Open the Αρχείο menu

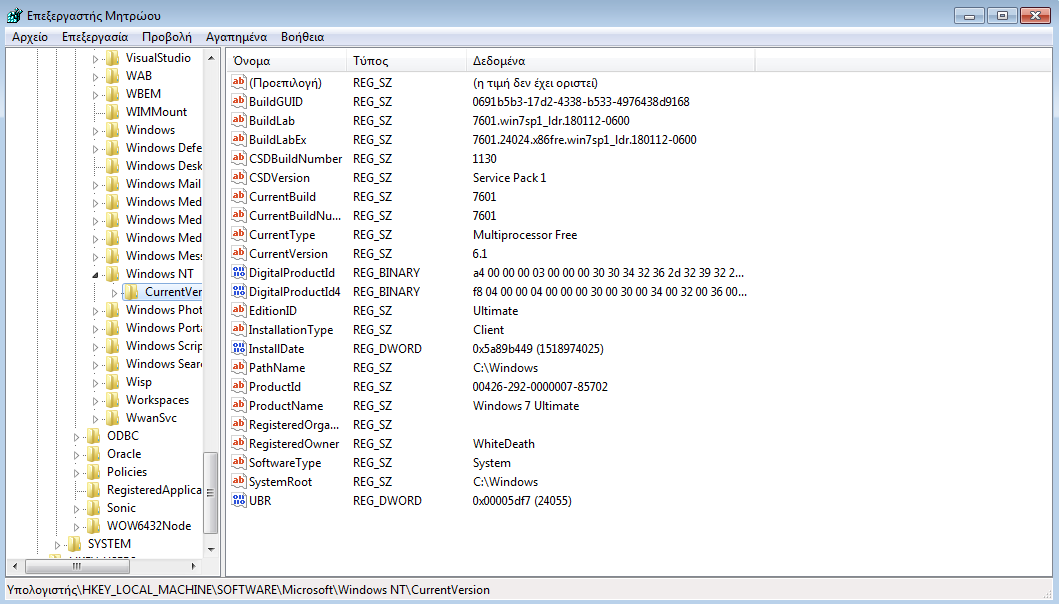pyautogui.click(x=30, y=36)
